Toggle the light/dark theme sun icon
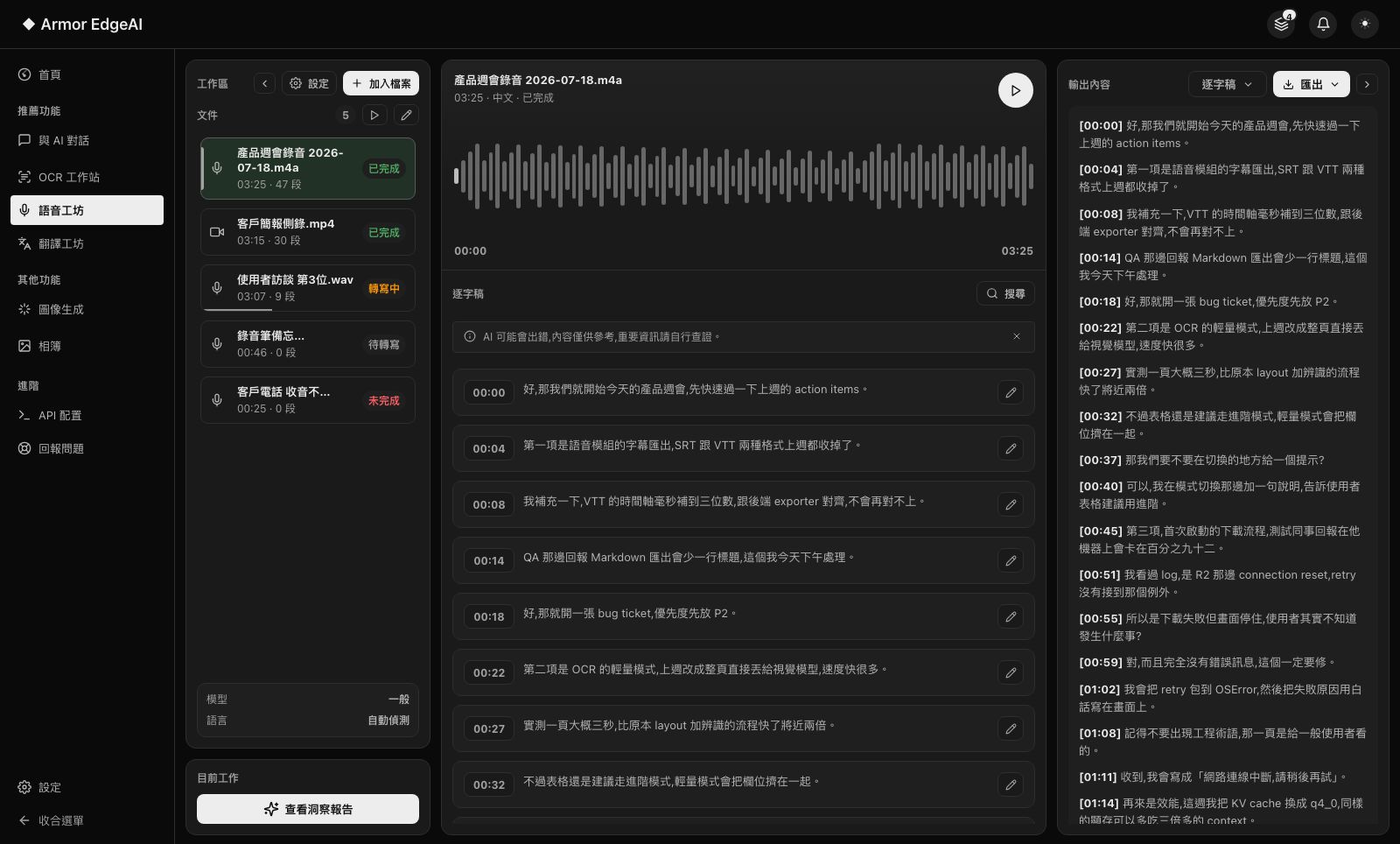 coord(1365,24)
